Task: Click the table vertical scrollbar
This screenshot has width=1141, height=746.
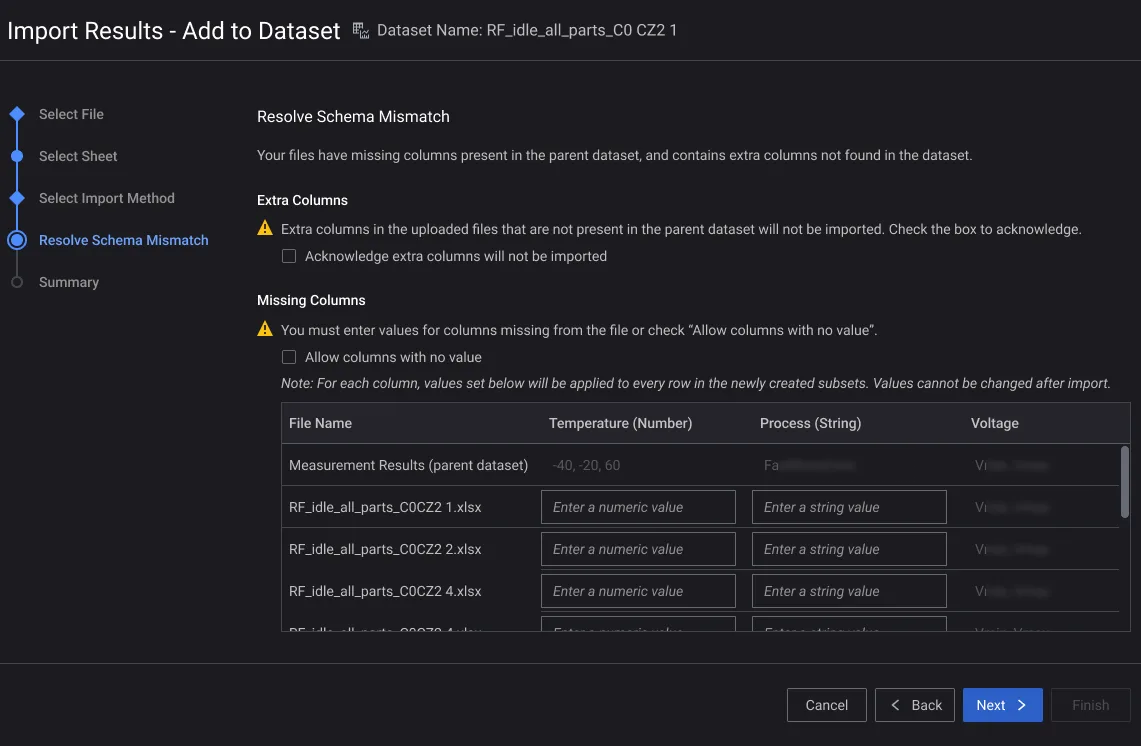Action: [x=1125, y=482]
